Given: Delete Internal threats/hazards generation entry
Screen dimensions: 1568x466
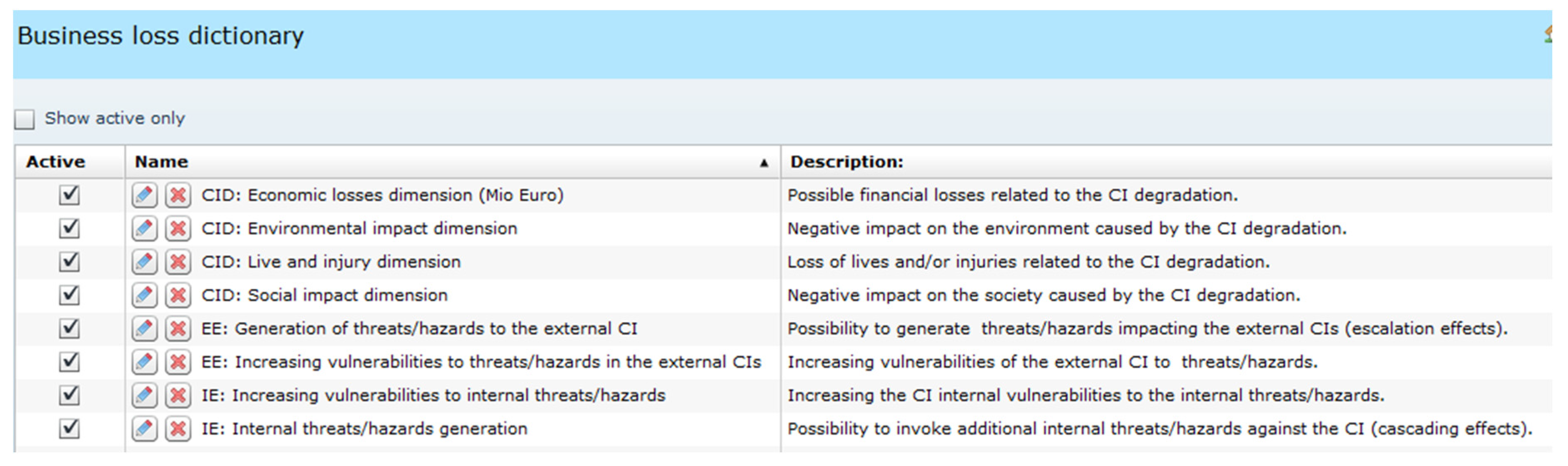Looking at the screenshot, I should 178,429.
